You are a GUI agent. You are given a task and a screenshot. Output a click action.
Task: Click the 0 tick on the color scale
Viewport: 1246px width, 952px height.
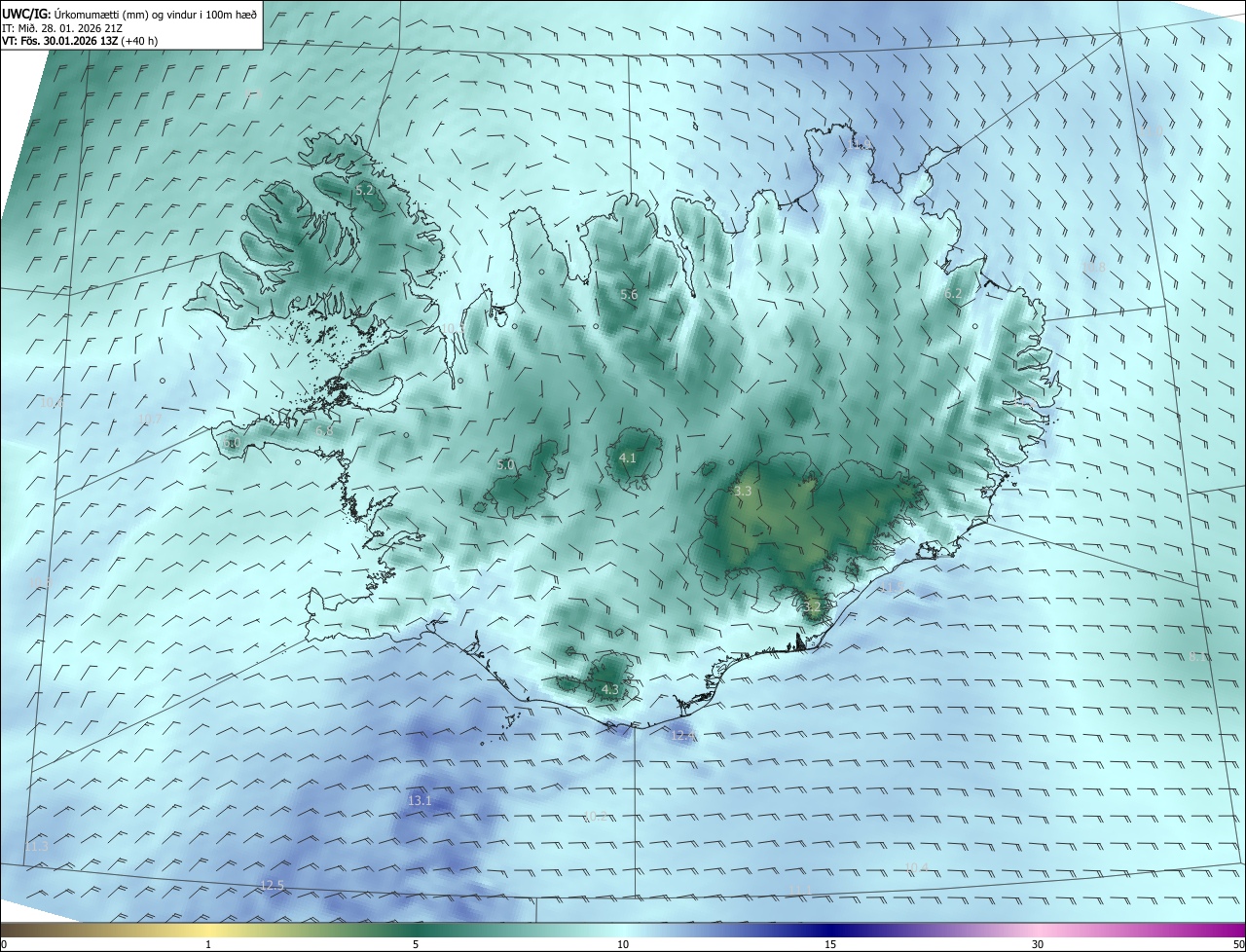4,944
